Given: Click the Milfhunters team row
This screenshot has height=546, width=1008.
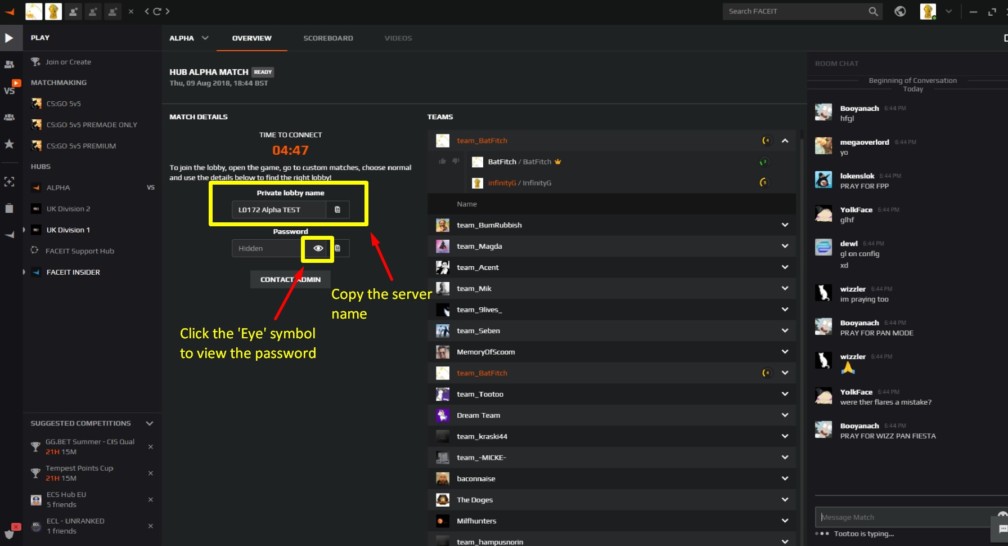Looking at the screenshot, I should click(x=611, y=521).
